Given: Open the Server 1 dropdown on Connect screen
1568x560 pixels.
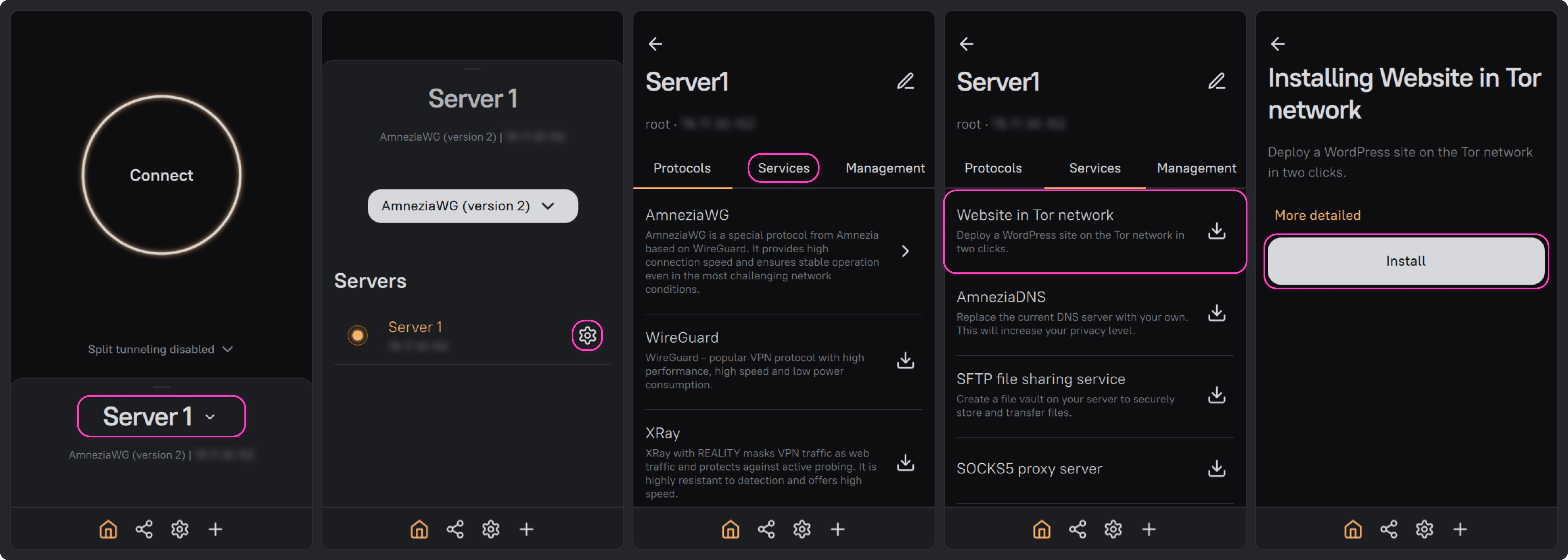Looking at the screenshot, I should click(x=161, y=416).
